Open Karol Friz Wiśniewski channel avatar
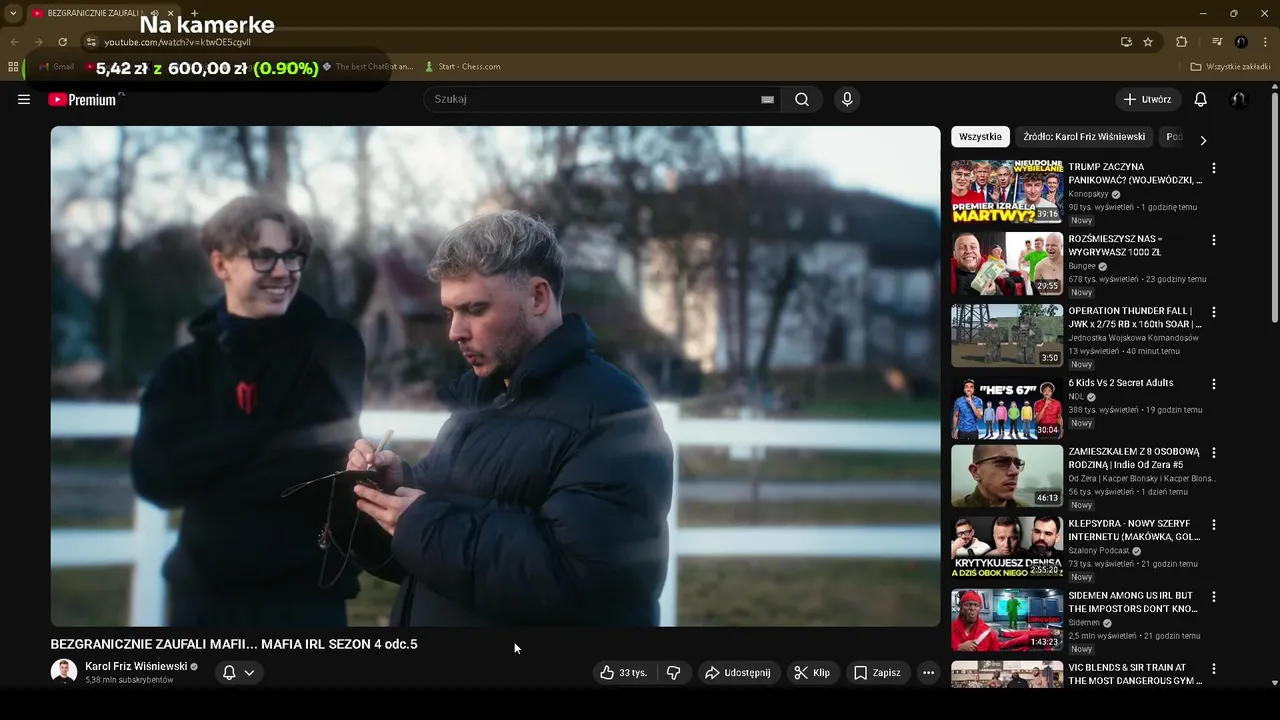 [x=64, y=672]
